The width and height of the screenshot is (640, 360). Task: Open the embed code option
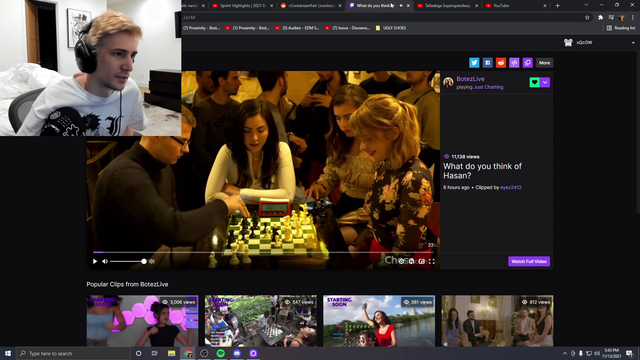[x=514, y=62]
